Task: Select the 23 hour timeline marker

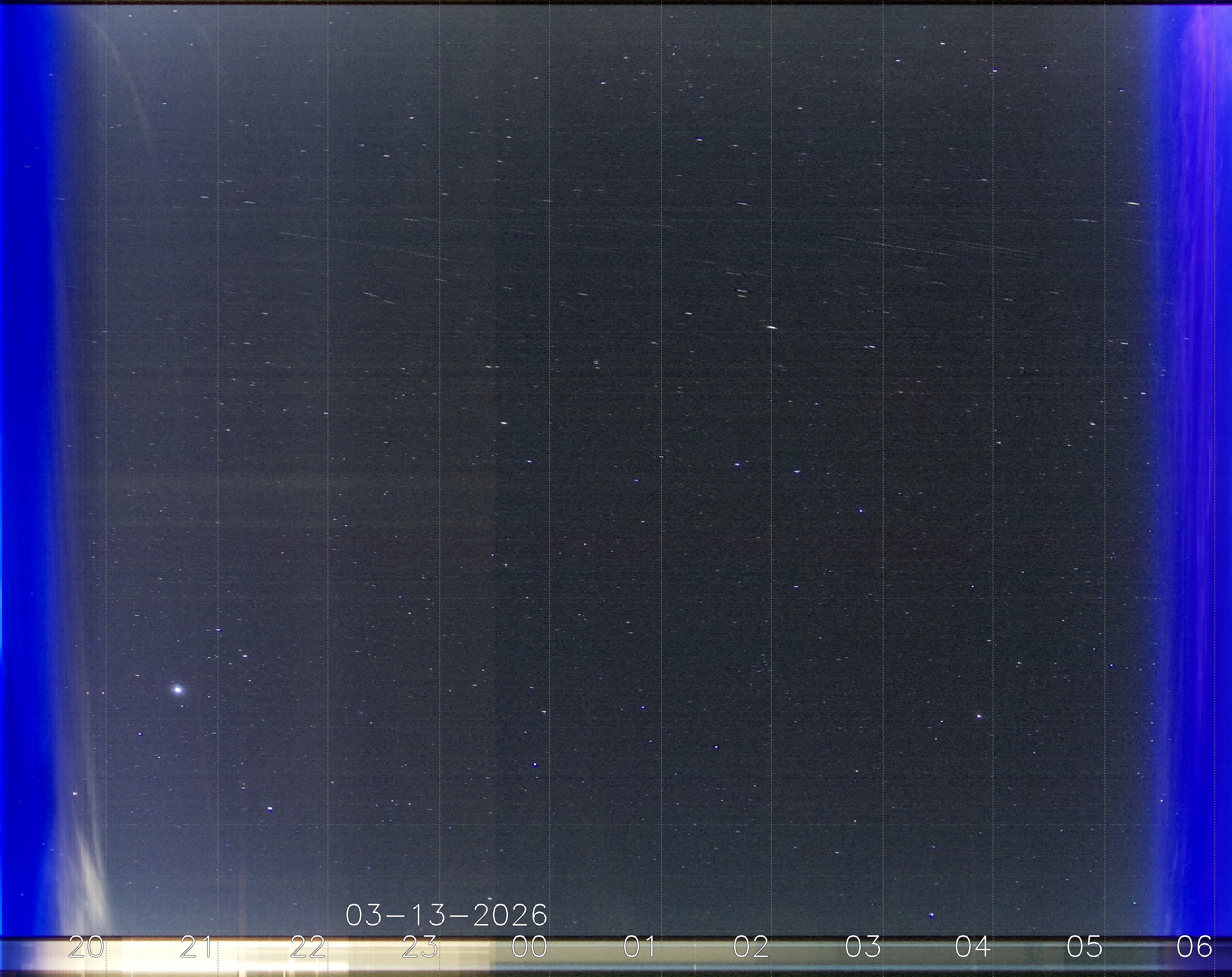Action: tap(419, 947)
